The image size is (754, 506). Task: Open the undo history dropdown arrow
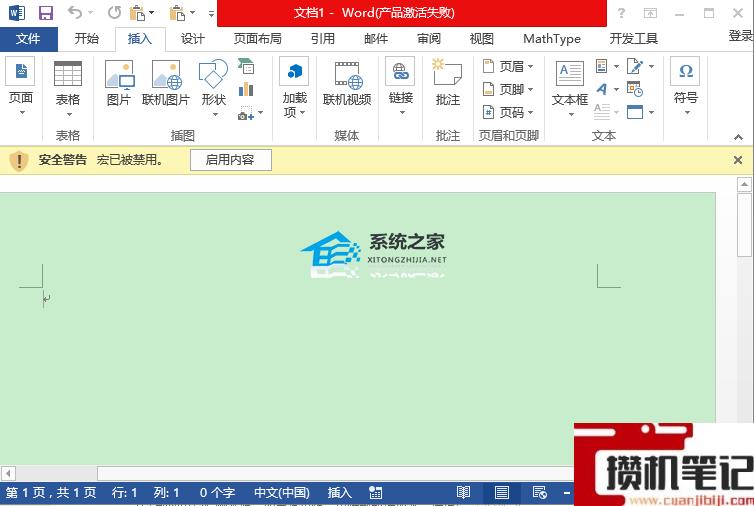[x=90, y=13]
